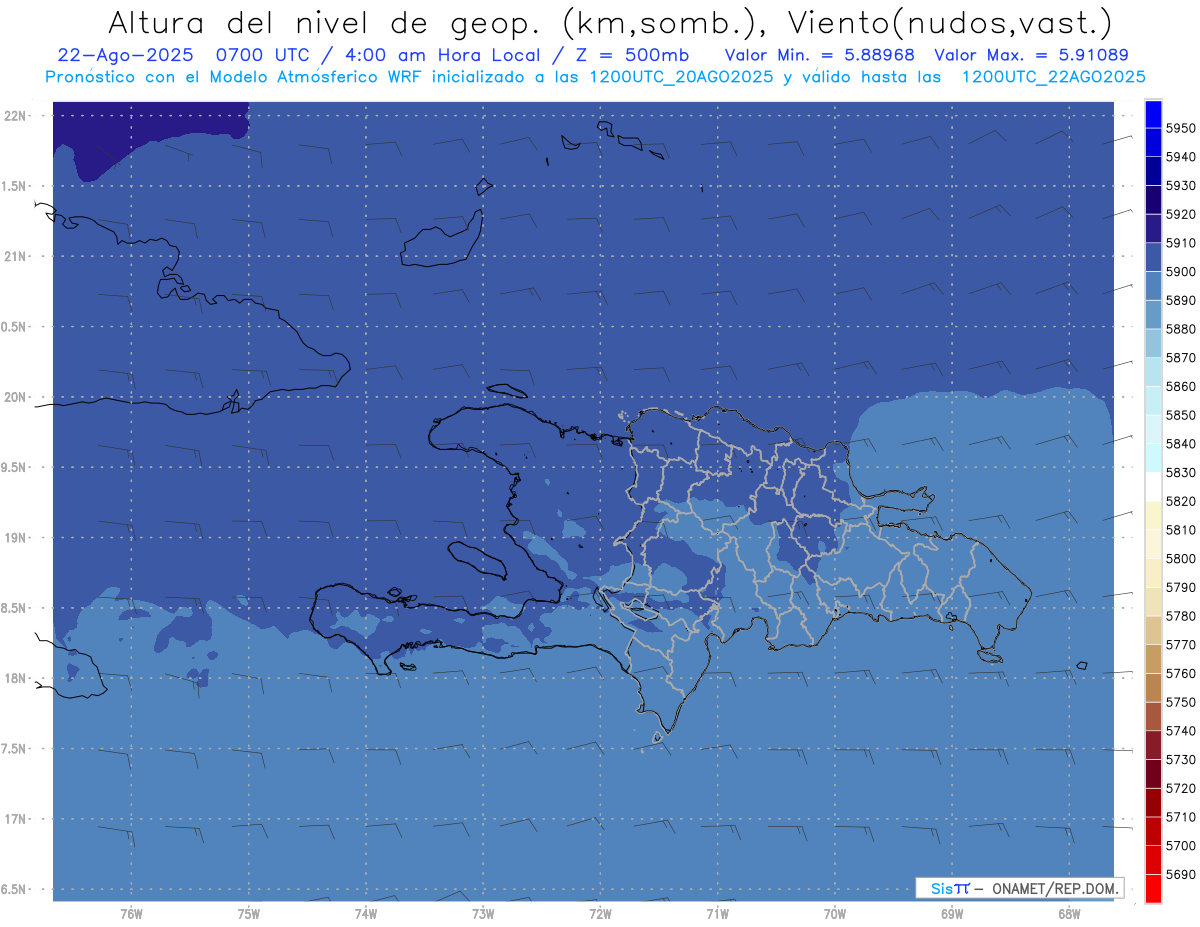Click the '5900' colorbar value
The width and height of the screenshot is (1200, 927).
coord(1180,271)
